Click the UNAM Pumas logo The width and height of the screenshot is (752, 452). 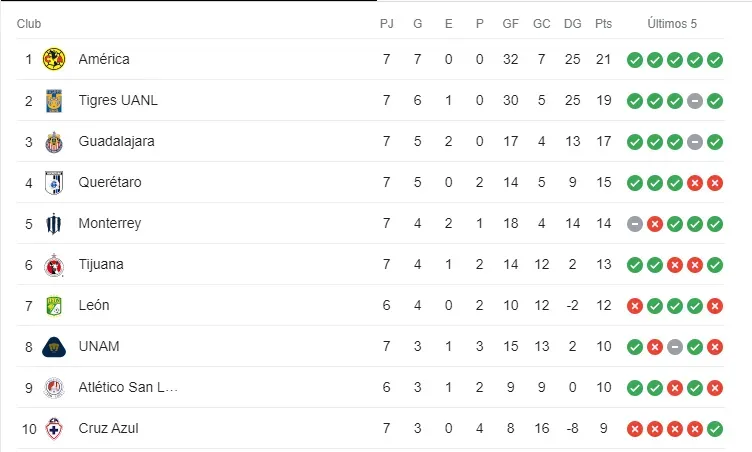54,347
